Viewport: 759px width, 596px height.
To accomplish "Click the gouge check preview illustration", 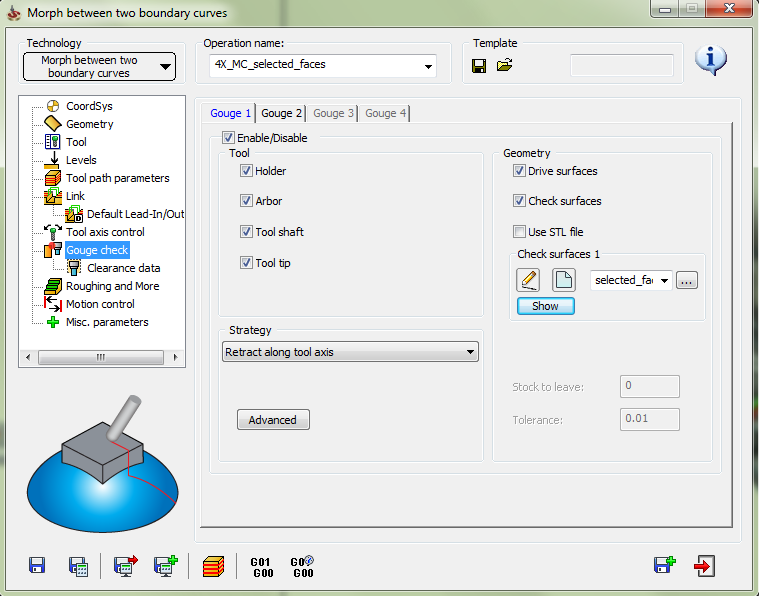I will 102,463.
